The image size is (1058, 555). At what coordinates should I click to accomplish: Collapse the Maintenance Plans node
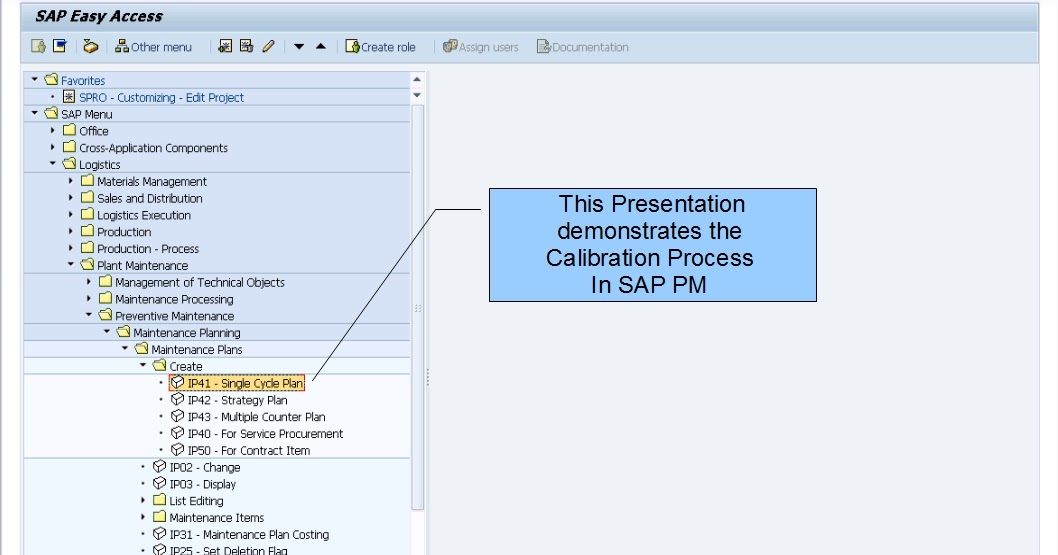click(x=125, y=349)
